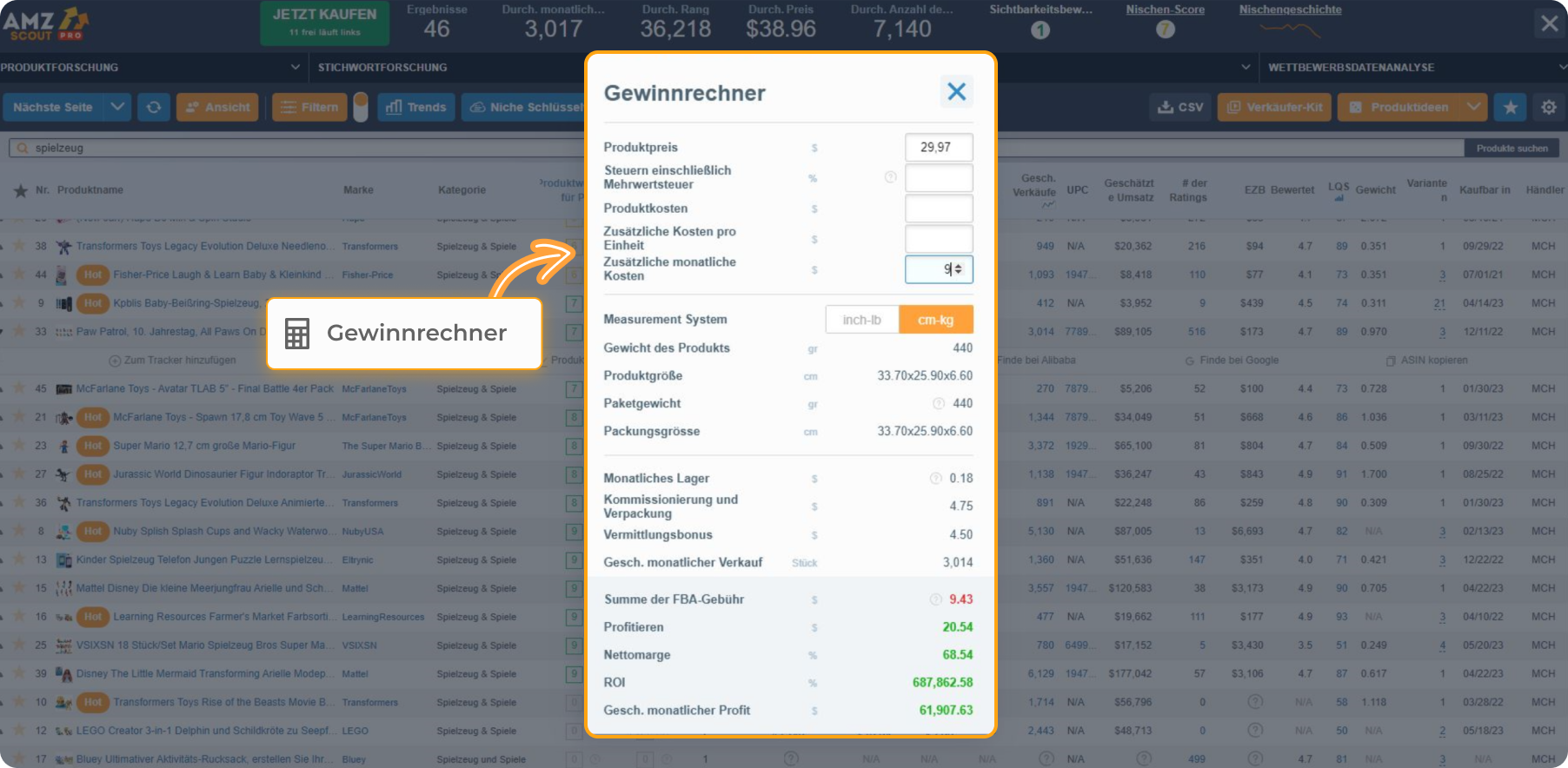Open the Ansicht view button
Screen dimensions: 1568x768
click(217, 107)
